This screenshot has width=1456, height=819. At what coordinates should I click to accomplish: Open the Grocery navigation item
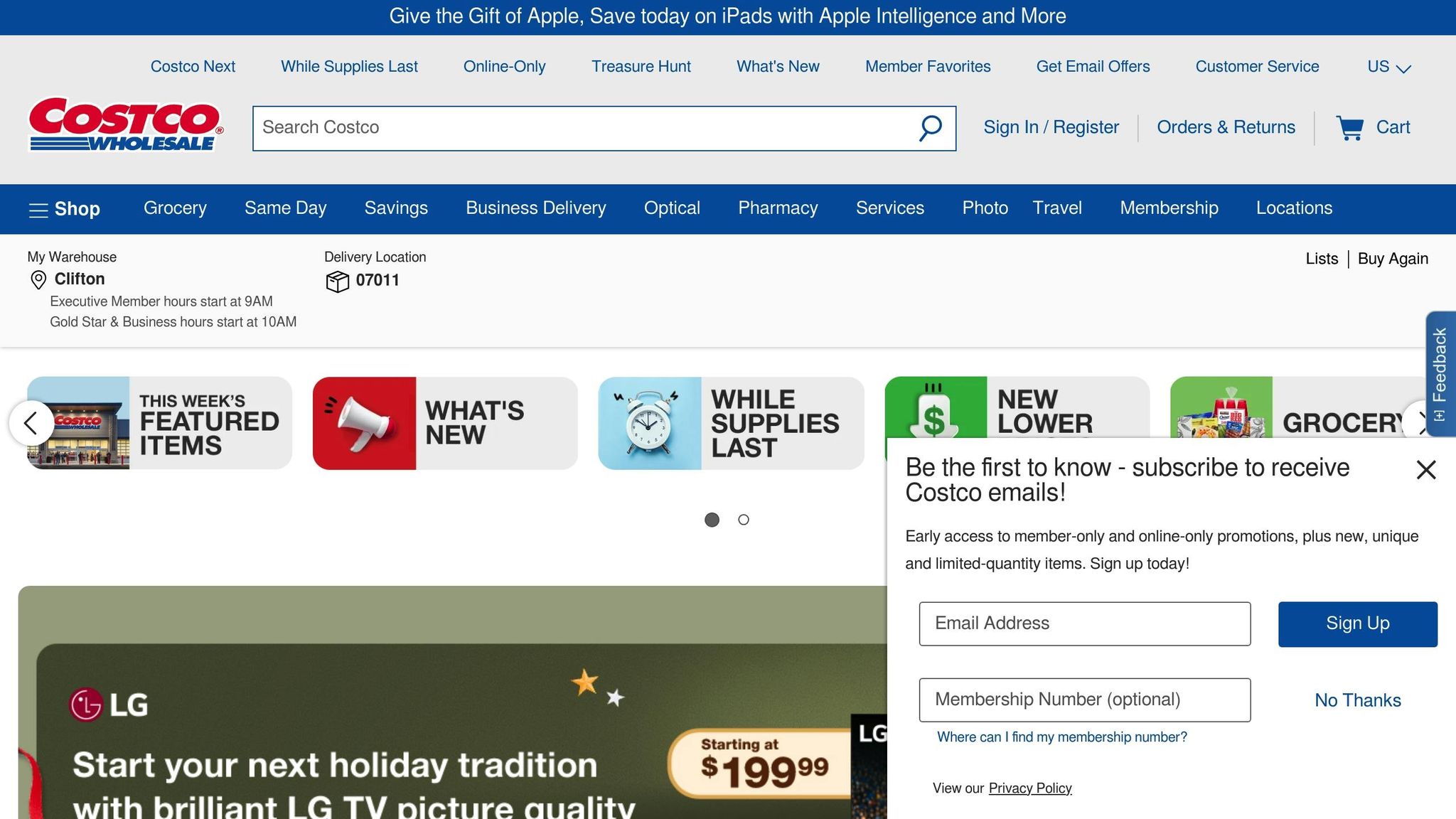(x=175, y=208)
